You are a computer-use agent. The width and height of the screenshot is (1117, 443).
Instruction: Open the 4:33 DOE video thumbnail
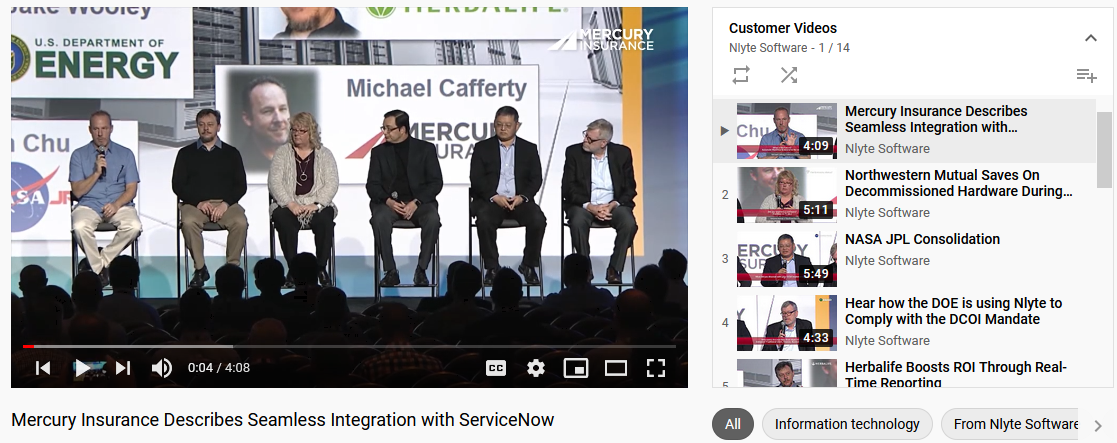click(x=786, y=323)
